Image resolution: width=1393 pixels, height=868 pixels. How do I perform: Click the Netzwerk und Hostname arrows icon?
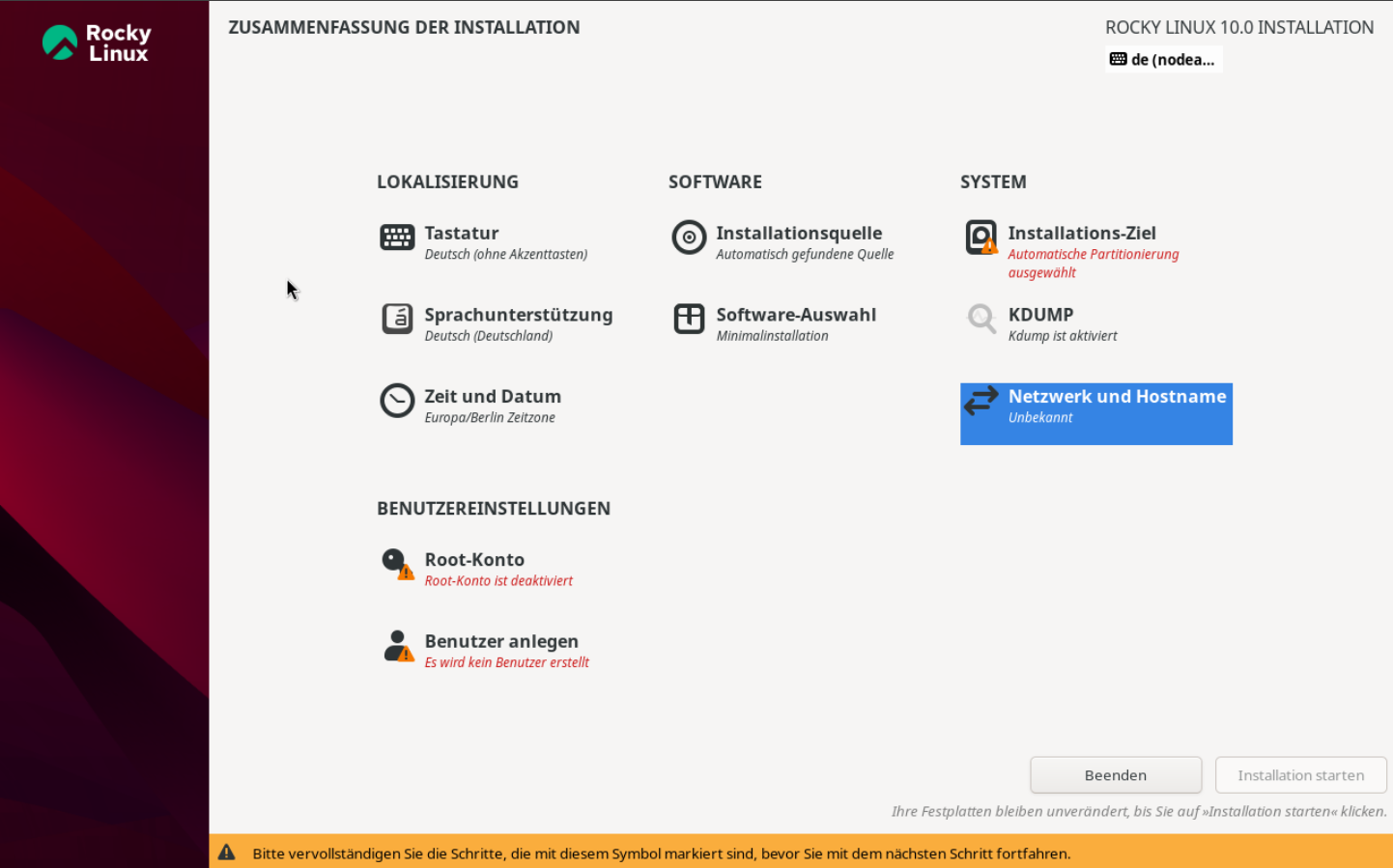pos(981,400)
